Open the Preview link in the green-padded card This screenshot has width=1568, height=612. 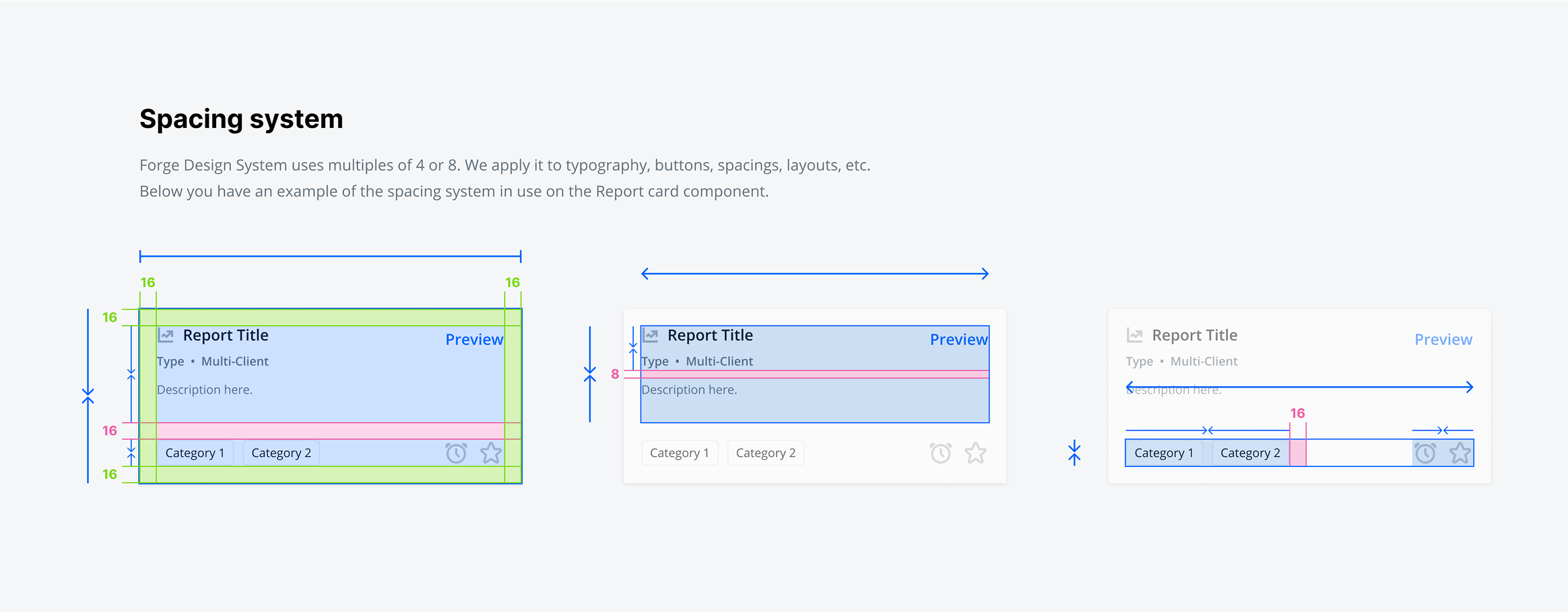pos(474,340)
